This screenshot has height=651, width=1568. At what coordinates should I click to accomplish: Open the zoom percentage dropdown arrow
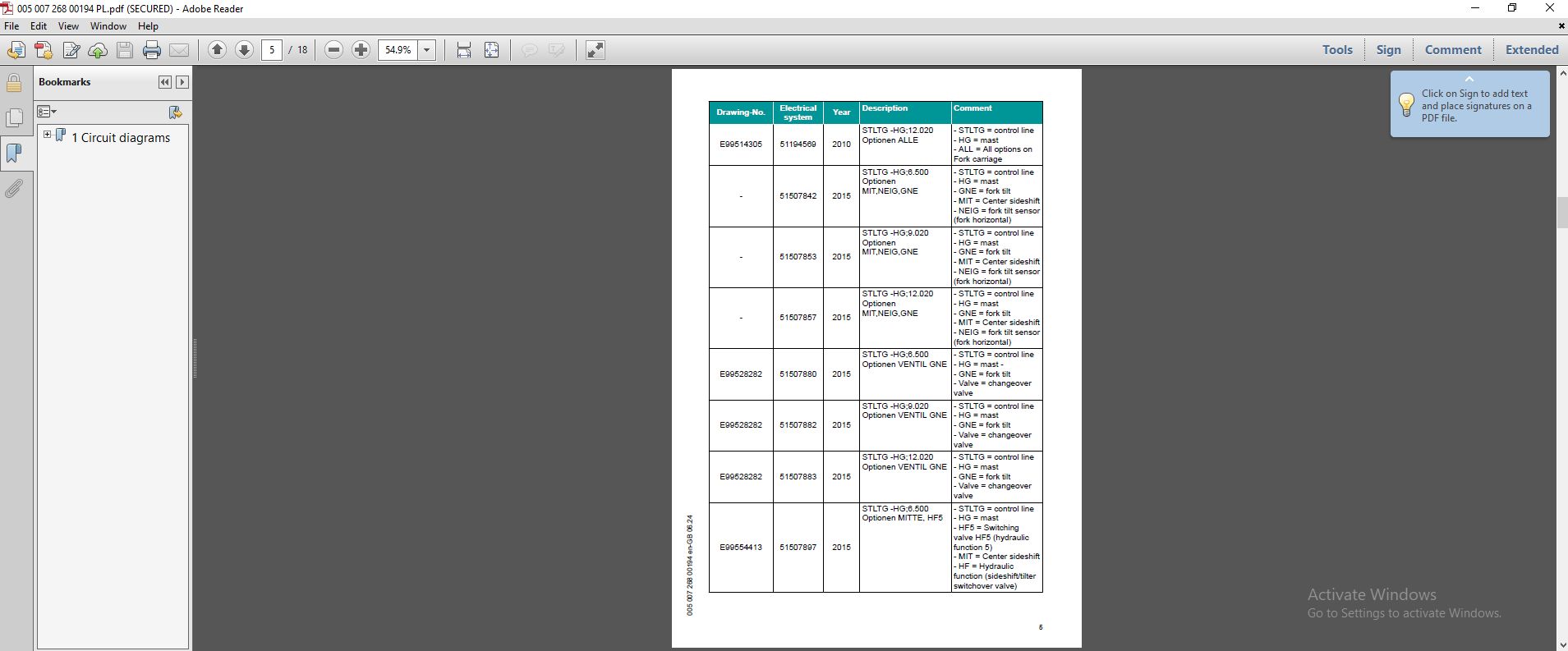click(427, 50)
